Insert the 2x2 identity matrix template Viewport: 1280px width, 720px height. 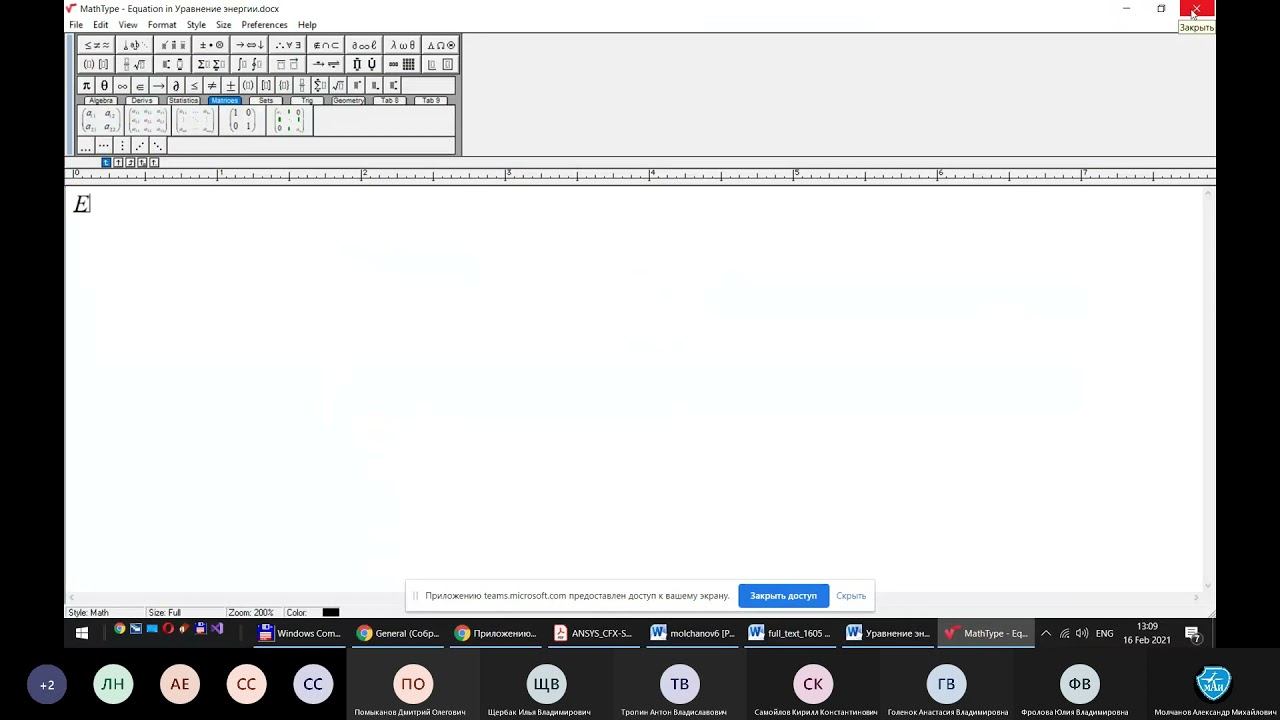click(x=242, y=120)
